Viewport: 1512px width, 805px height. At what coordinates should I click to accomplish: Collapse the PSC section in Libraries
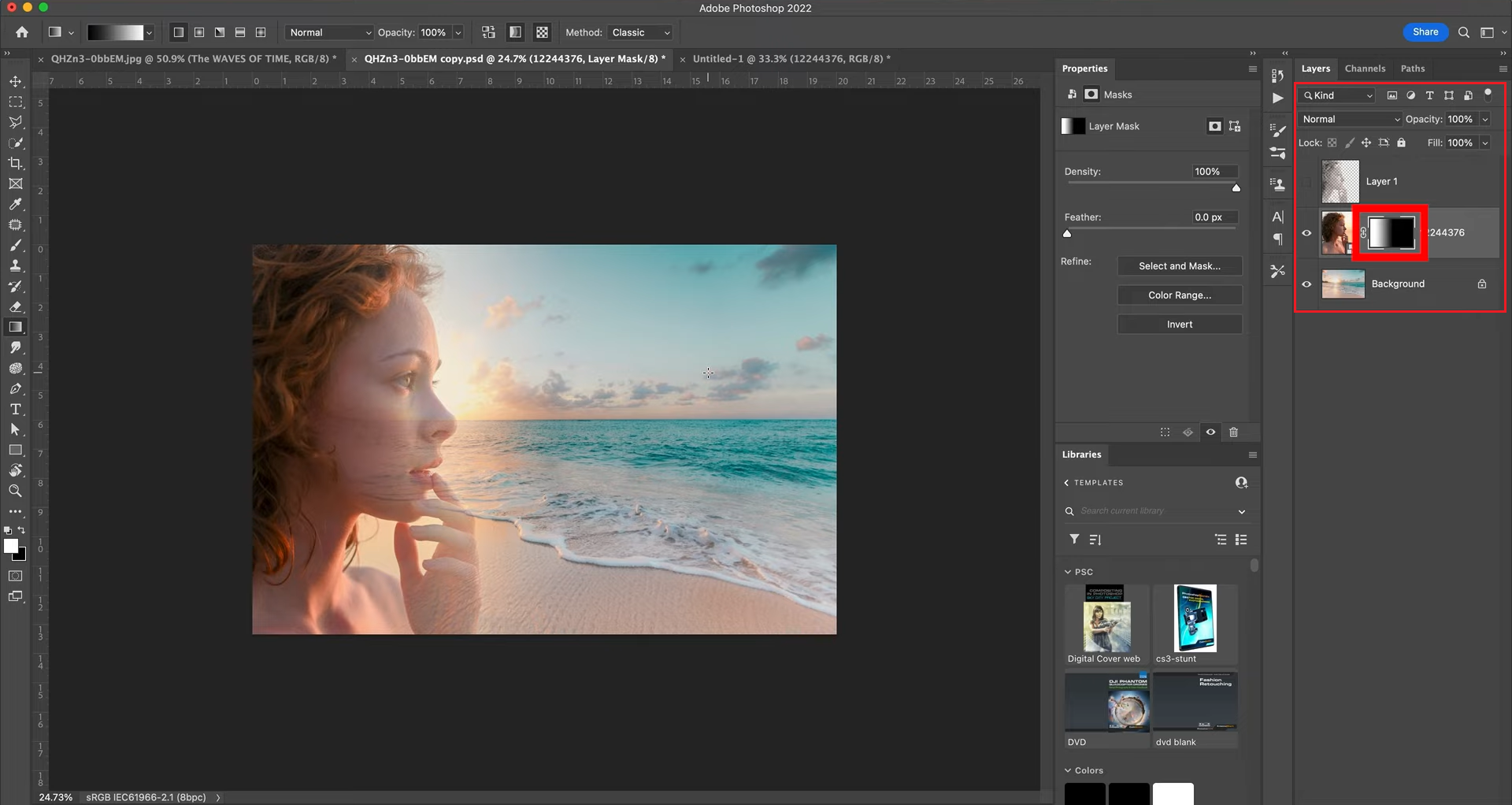coord(1068,571)
